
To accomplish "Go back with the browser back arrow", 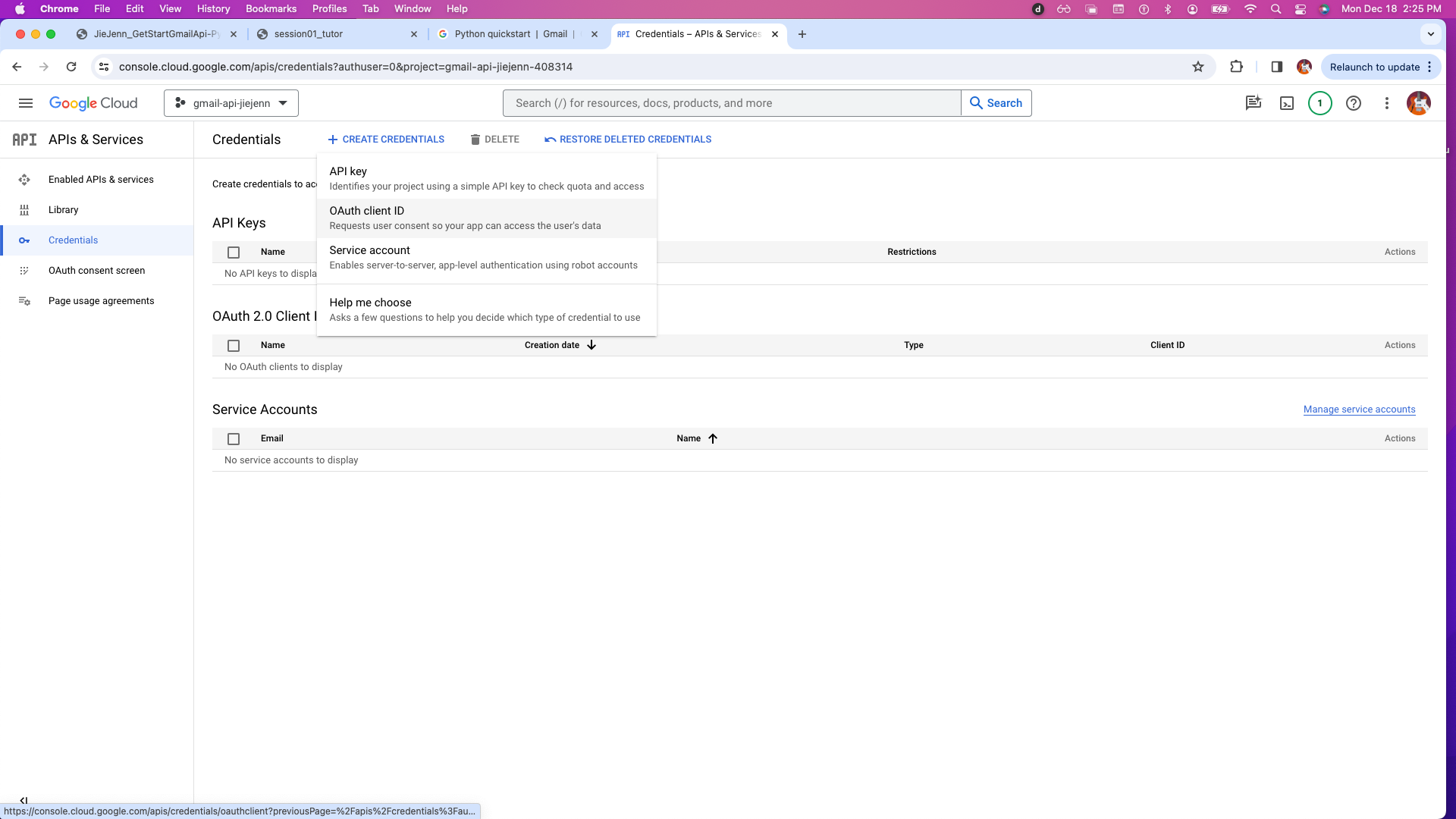I will 17,67.
